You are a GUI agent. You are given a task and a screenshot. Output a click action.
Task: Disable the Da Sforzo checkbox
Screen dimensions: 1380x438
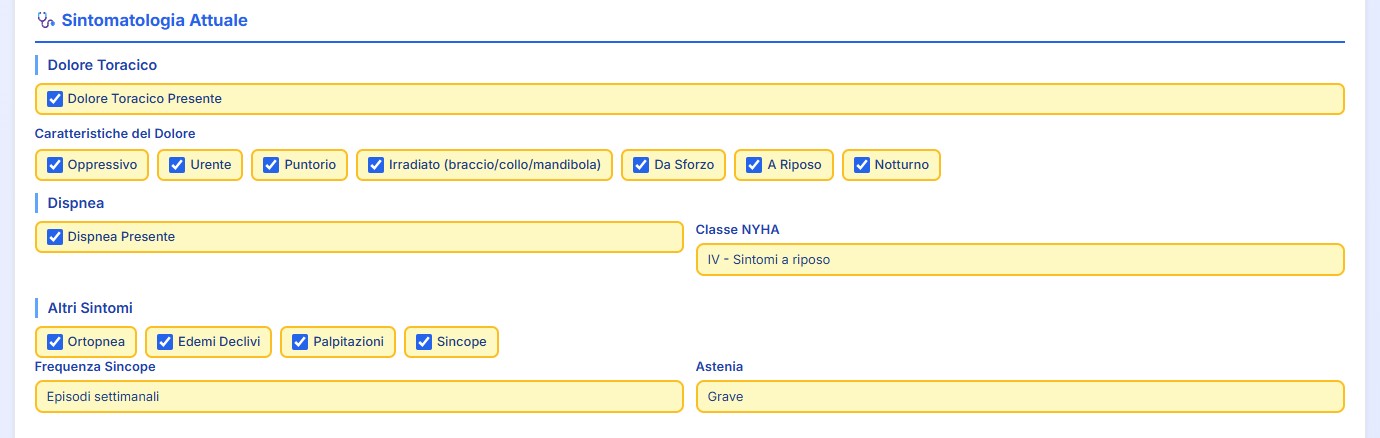coord(641,165)
